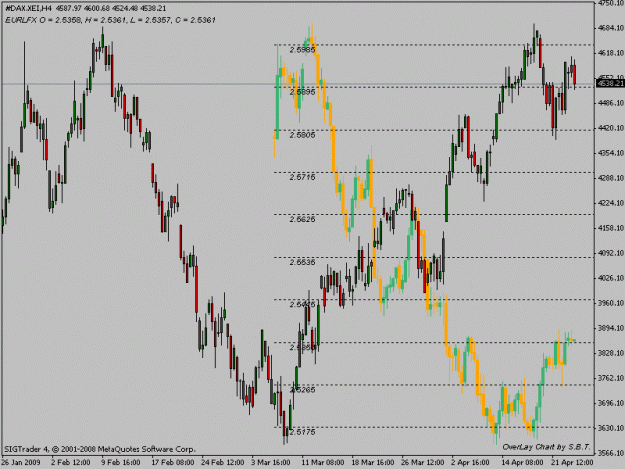Click overlay level label 2.5625

302,219
